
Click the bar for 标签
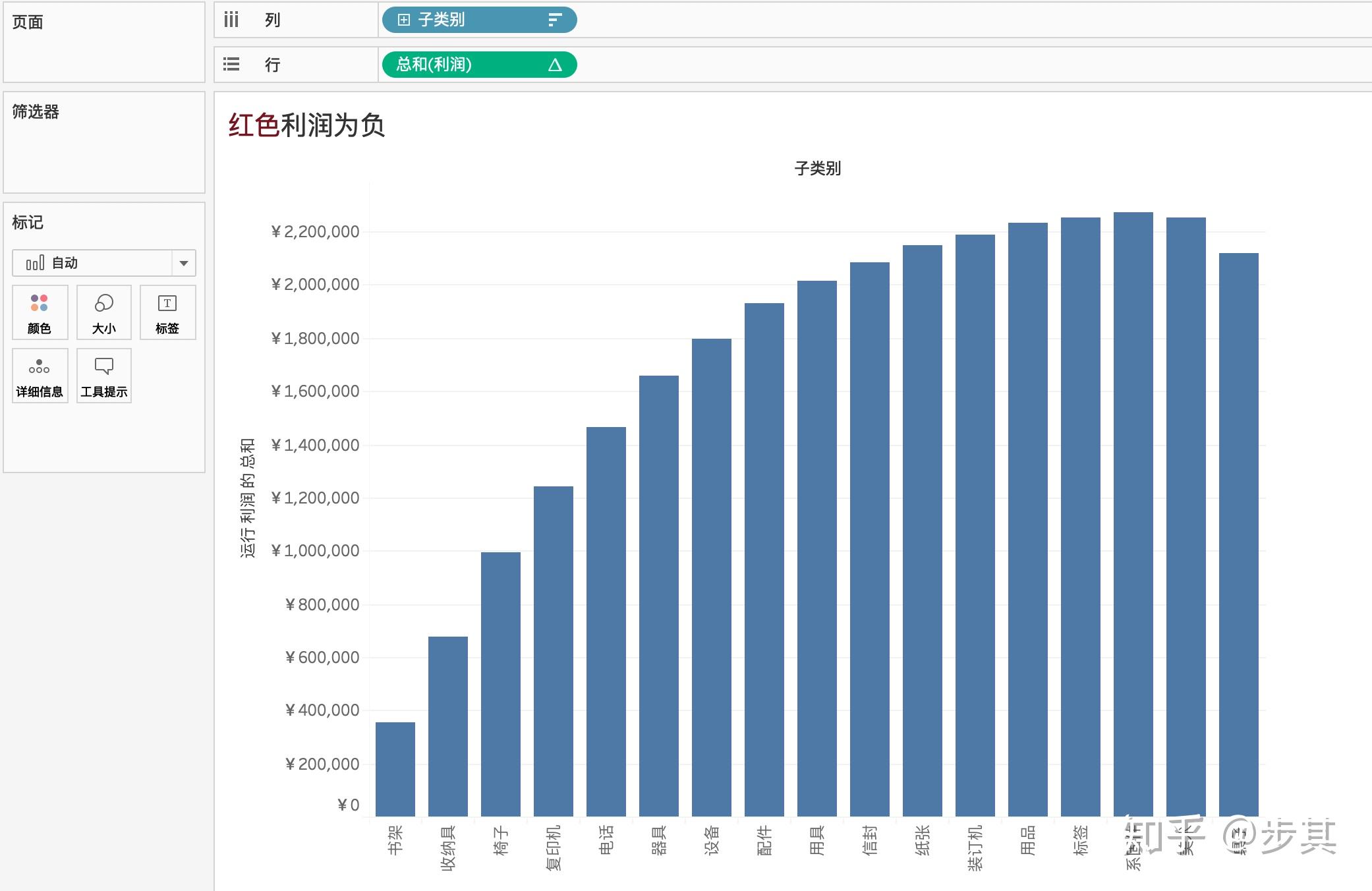pyautogui.click(x=1081, y=517)
